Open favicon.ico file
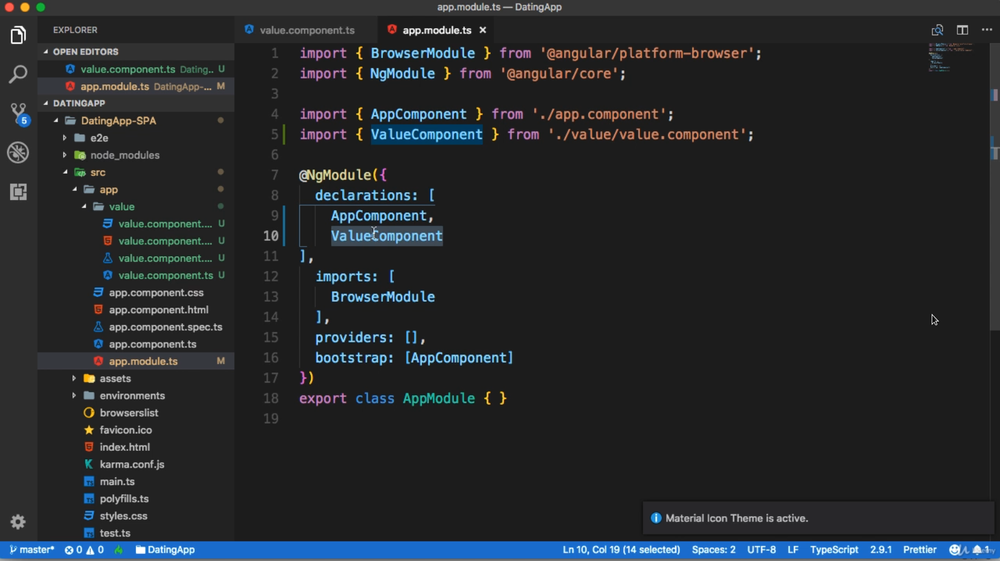 click(x=136, y=430)
